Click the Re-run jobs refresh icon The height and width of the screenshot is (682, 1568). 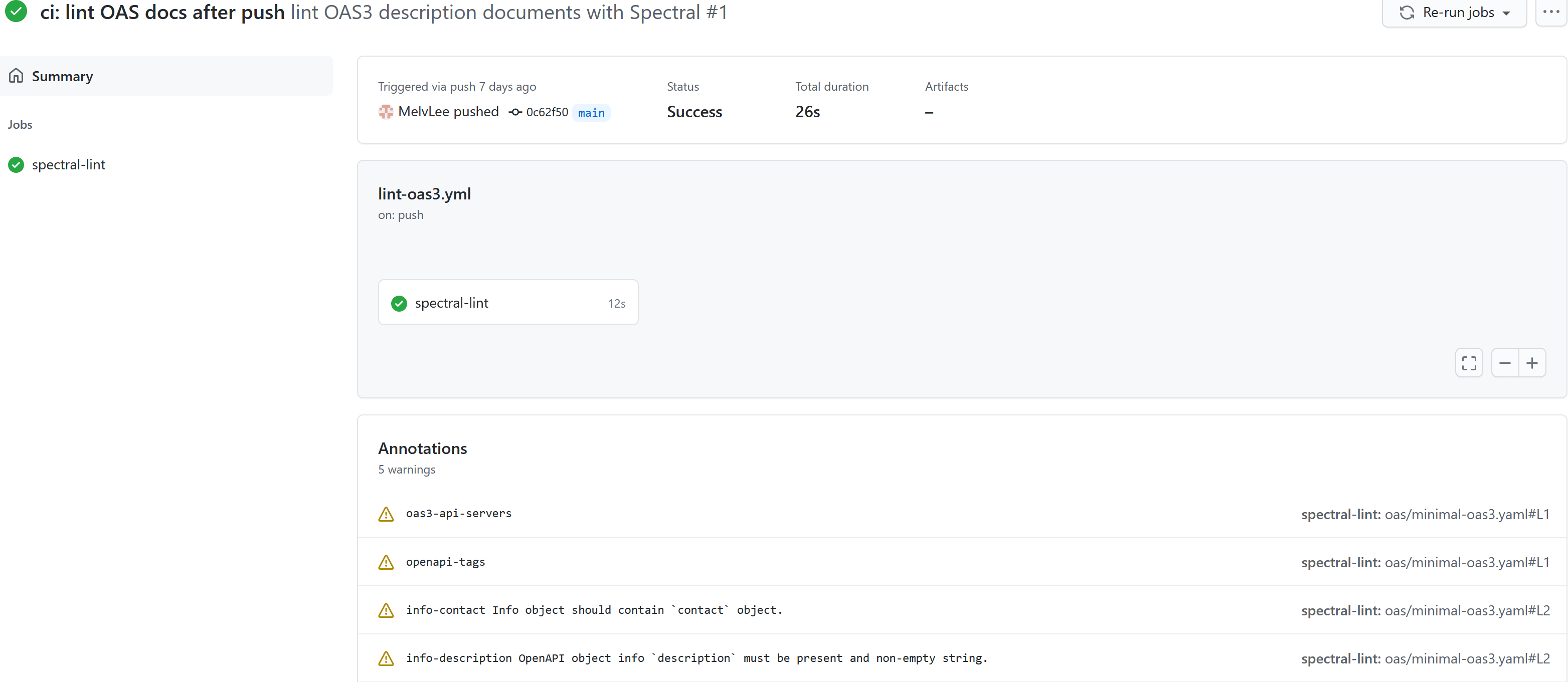pos(1407,13)
